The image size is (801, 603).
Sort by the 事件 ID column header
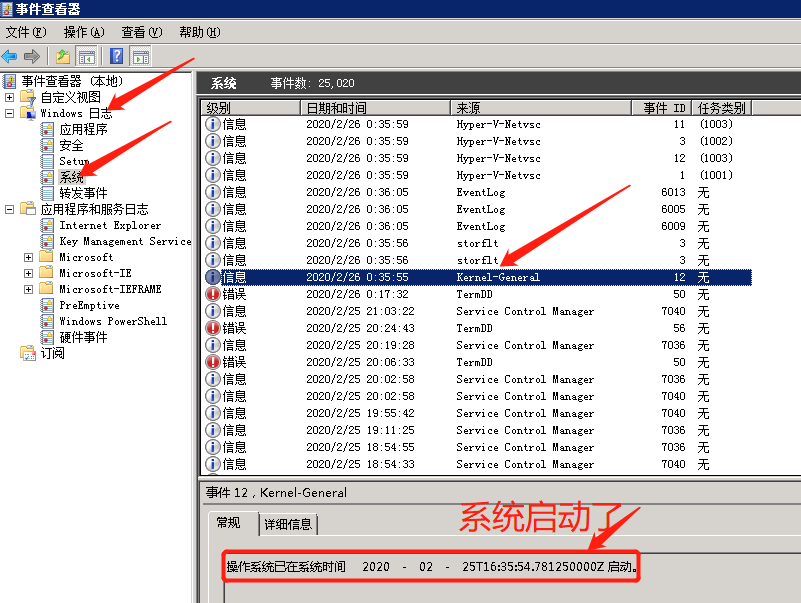tap(662, 108)
